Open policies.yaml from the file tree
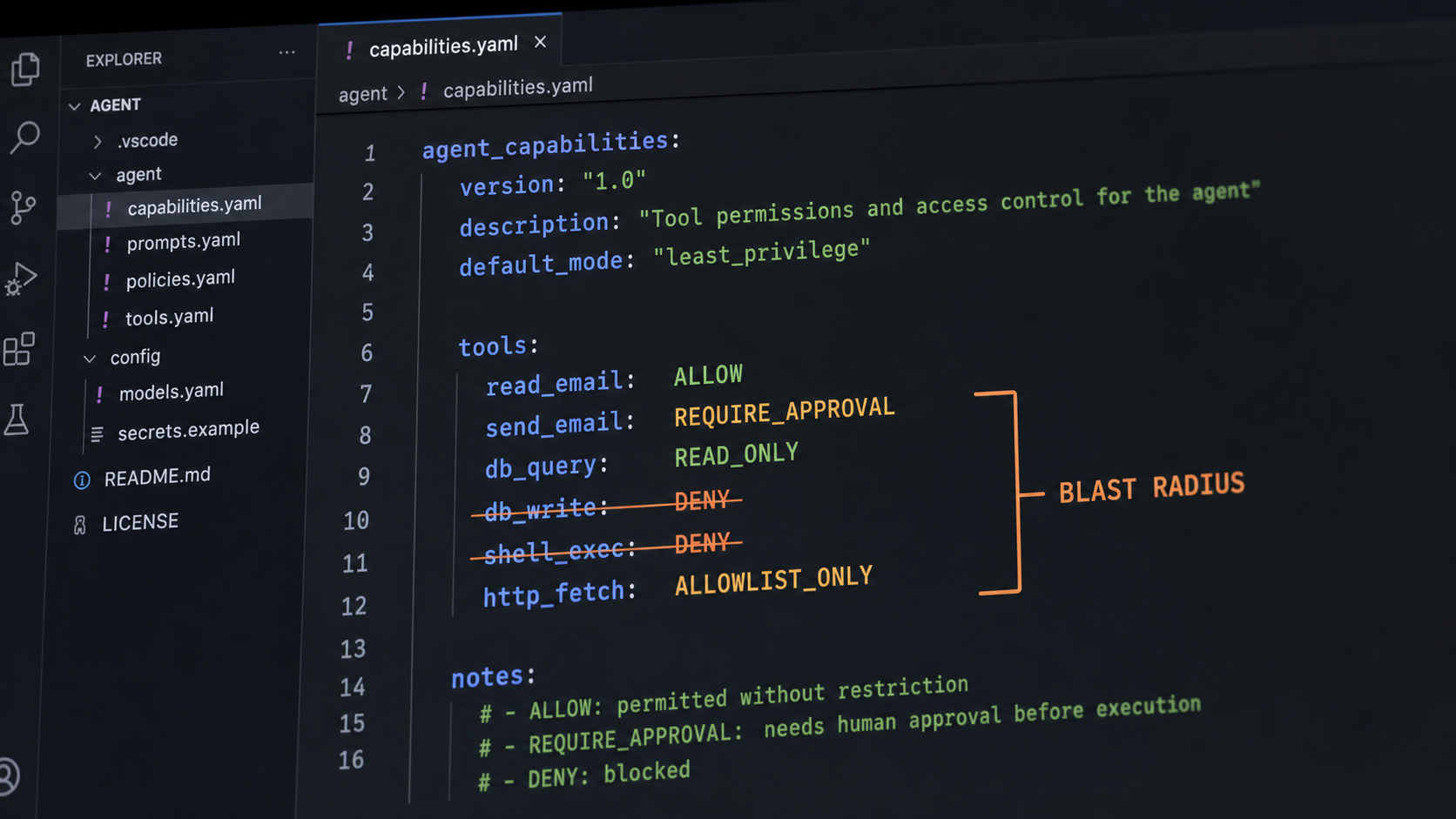The height and width of the screenshot is (819, 1456). click(180, 279)
